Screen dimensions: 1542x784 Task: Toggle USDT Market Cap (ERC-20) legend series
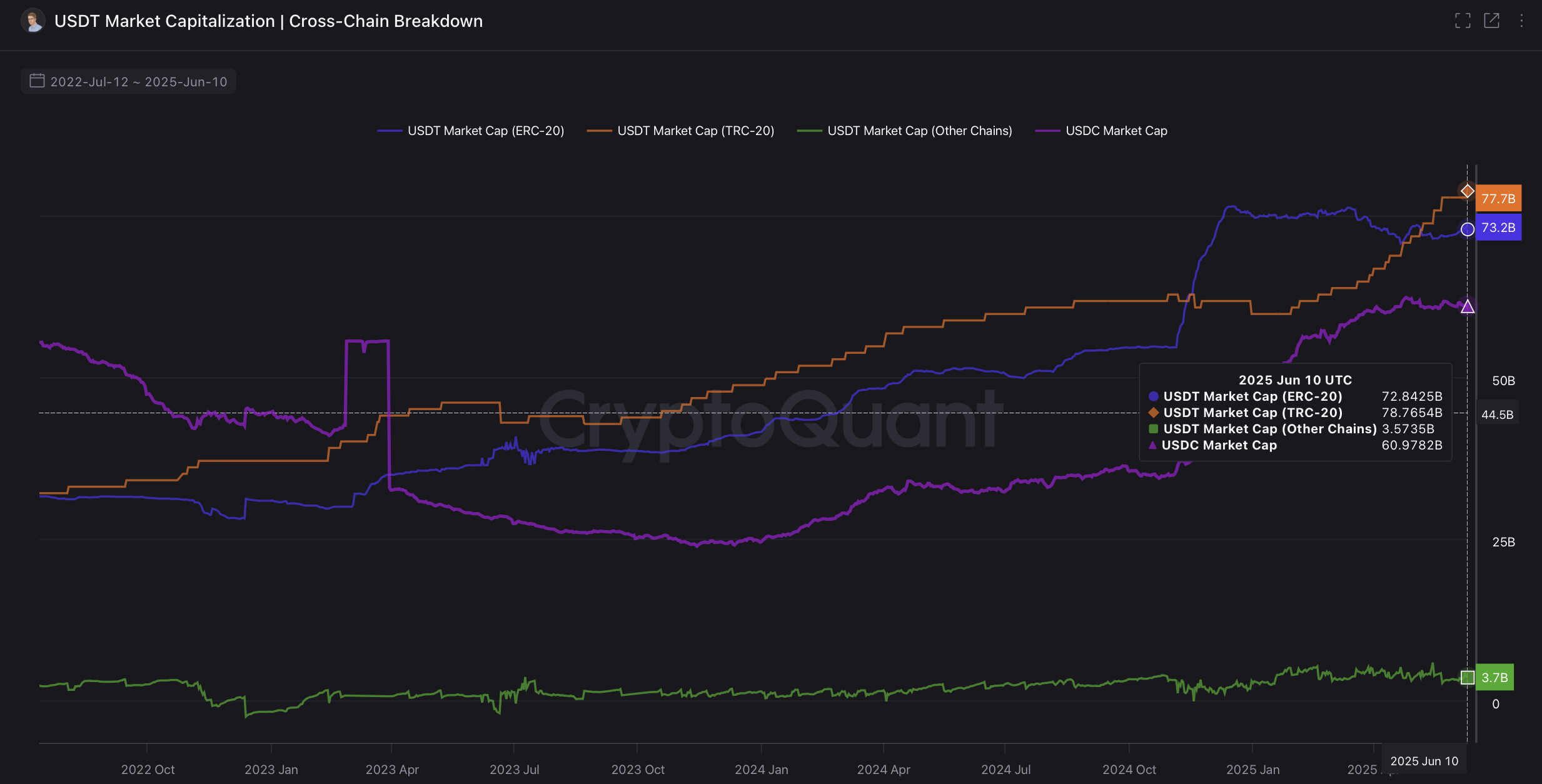coord(470,131)
